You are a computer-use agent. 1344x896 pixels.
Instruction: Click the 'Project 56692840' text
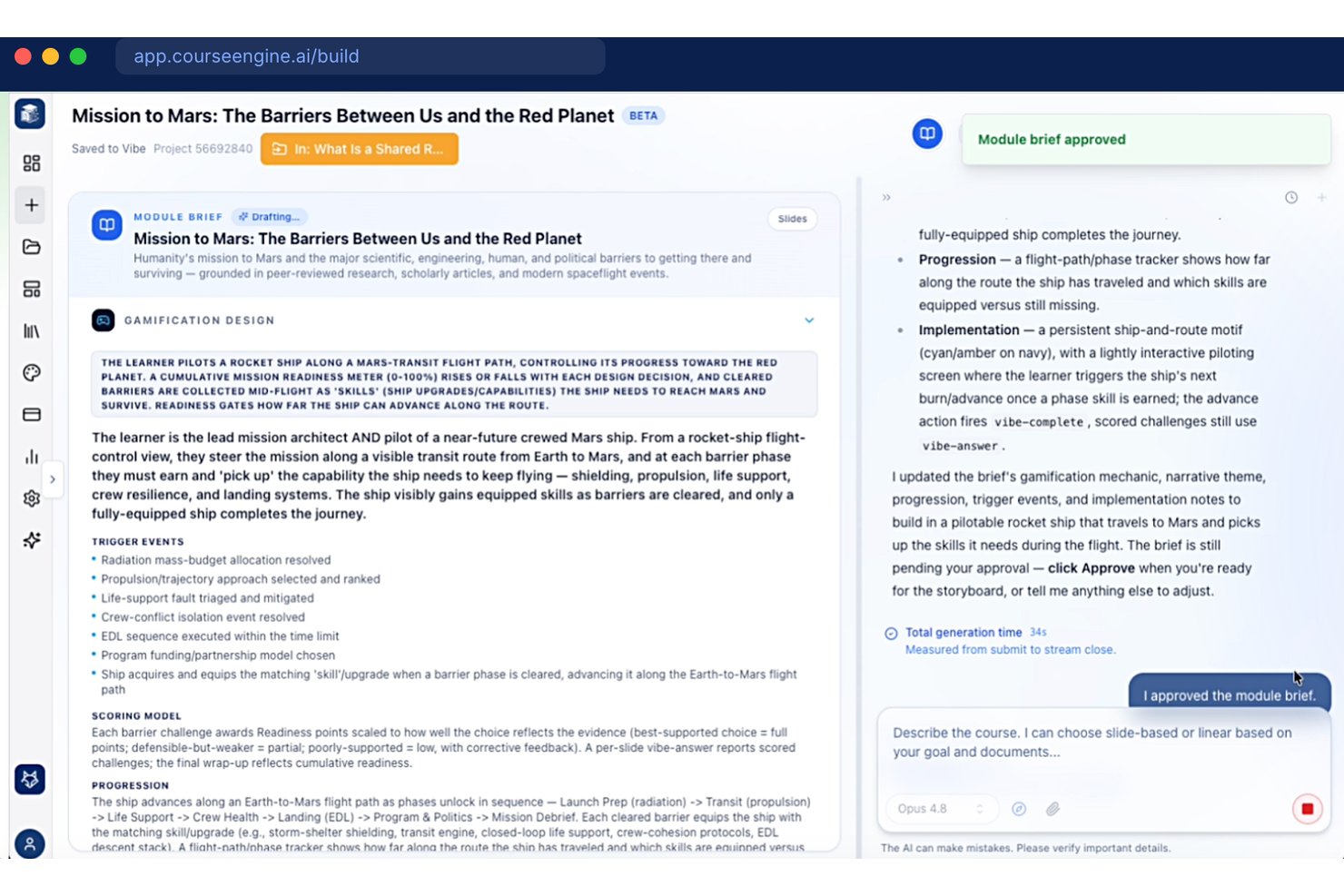203,149
